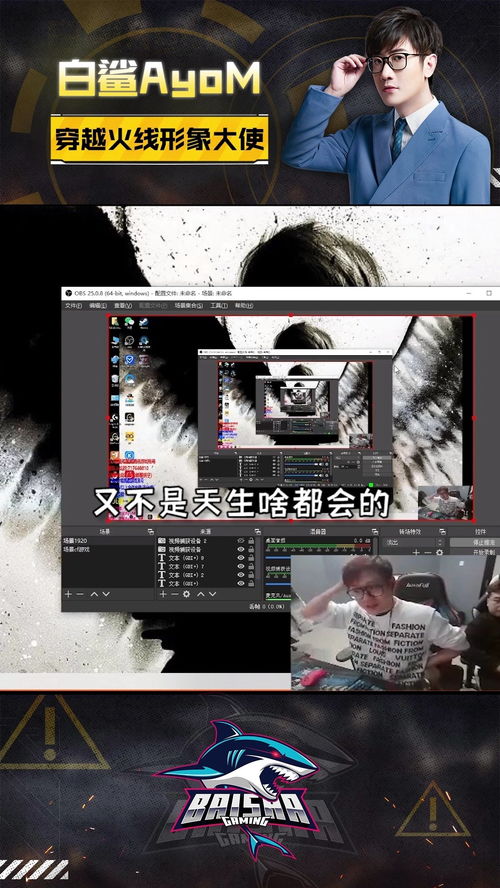Image resolution: width=500 pixels, height=888 pixels.
Task: Open the 查看(V) menu
Action: [x=122, y=305]
